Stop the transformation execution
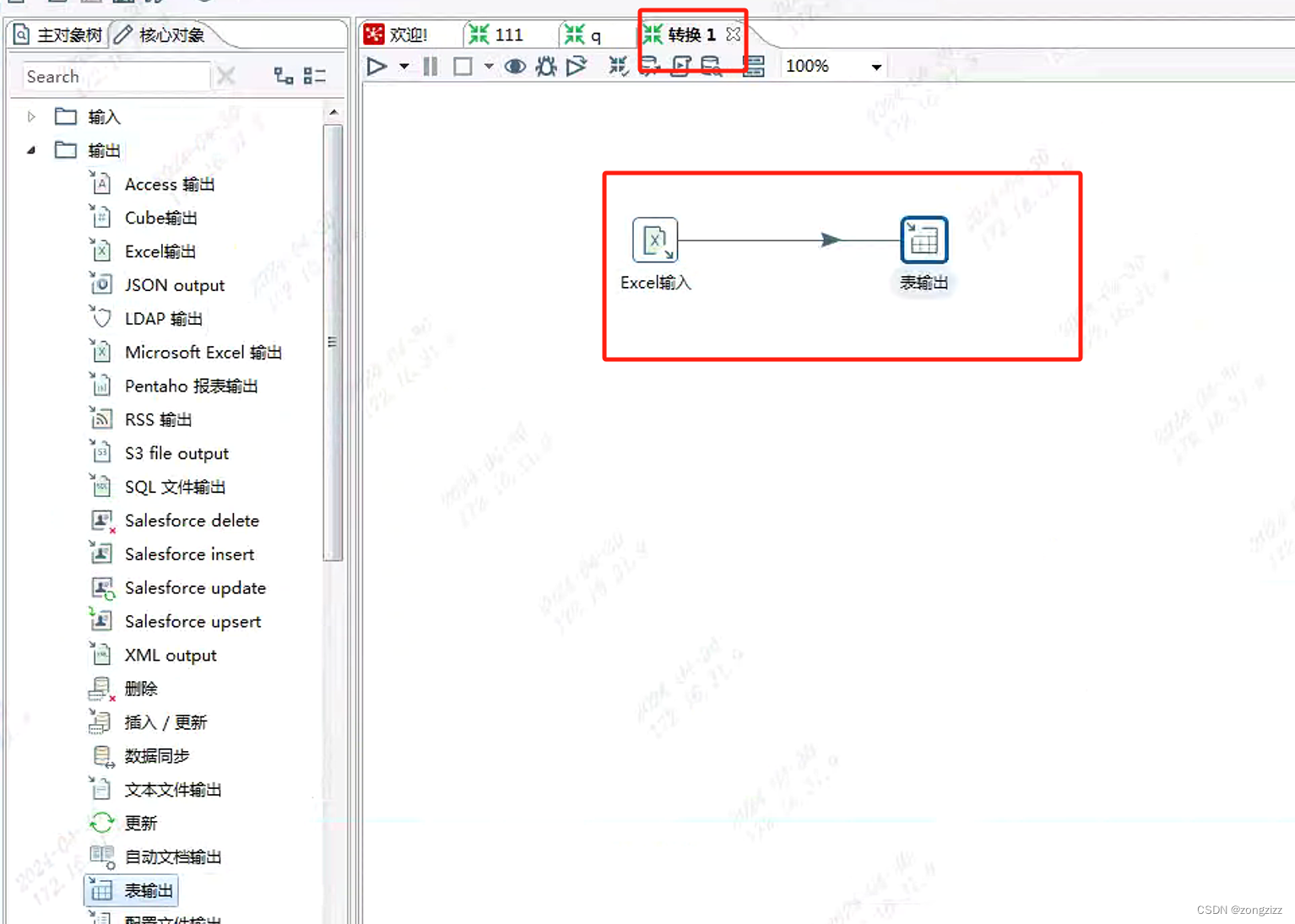Viewport: 1295px width, 924px height. pos(462,66)
